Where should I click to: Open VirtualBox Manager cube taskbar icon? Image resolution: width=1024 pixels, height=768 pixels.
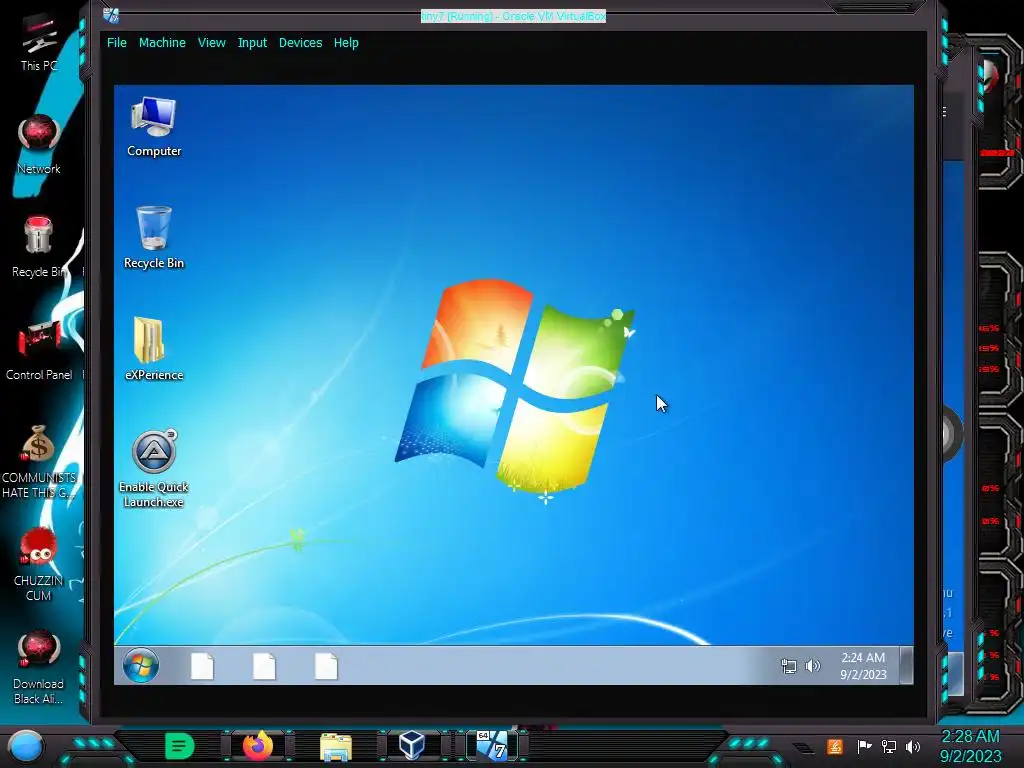(x=412, y=745)
